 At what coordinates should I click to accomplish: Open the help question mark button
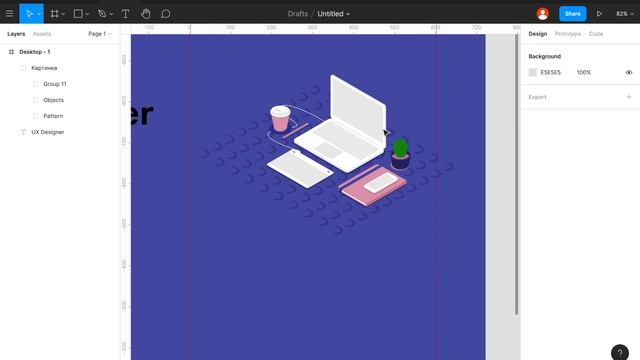click(x=620, y=353)
